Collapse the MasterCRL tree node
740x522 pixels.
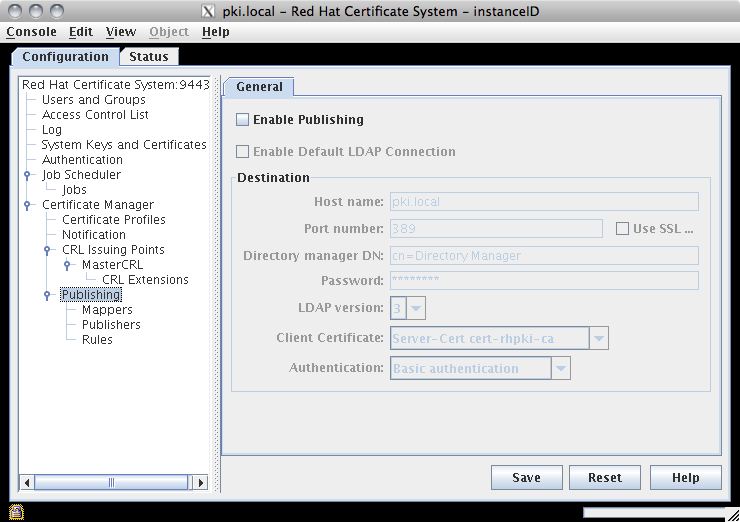click(67, 265)
